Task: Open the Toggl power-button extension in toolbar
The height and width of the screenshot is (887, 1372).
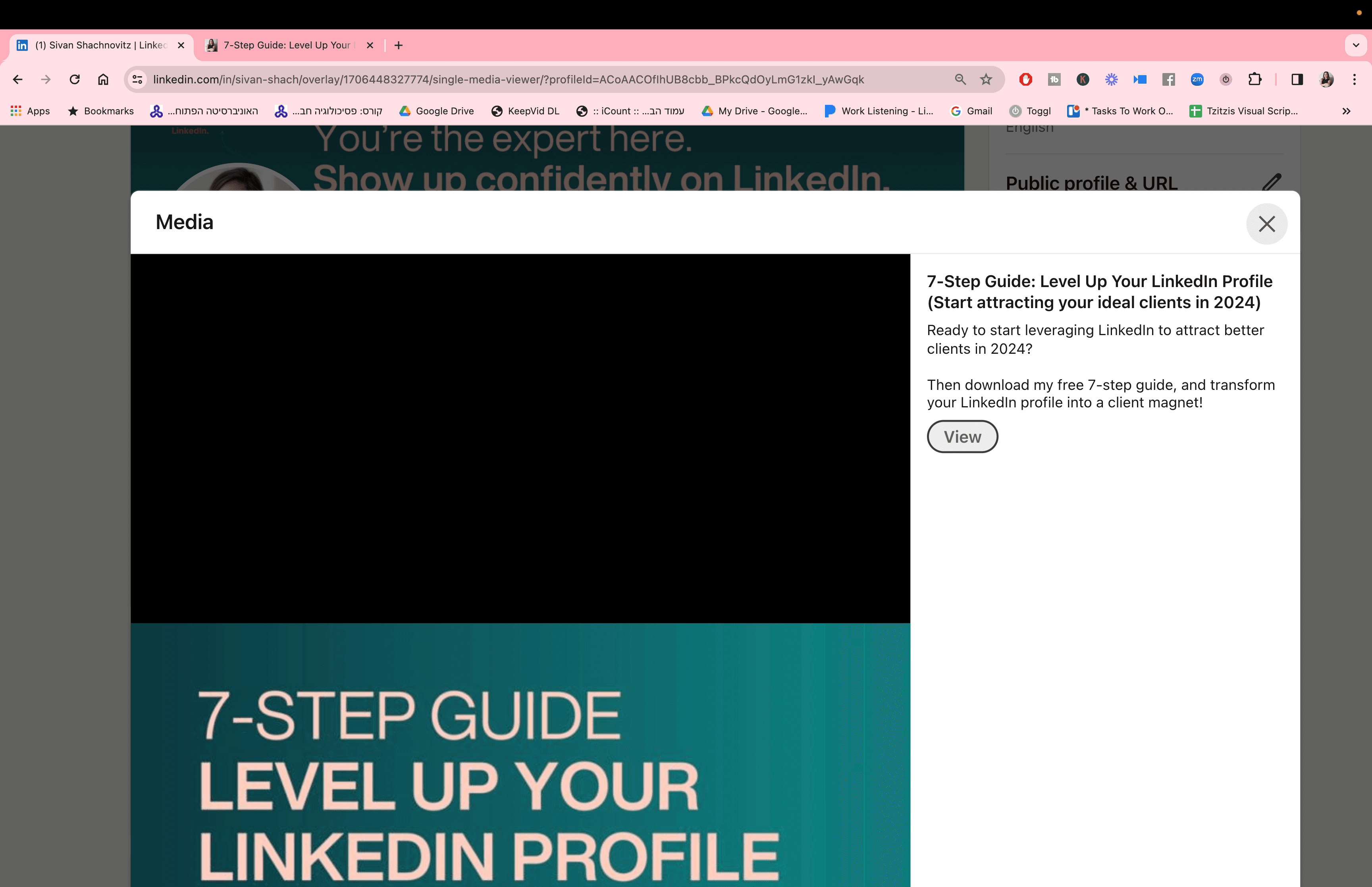Action: click(1226, 79)
